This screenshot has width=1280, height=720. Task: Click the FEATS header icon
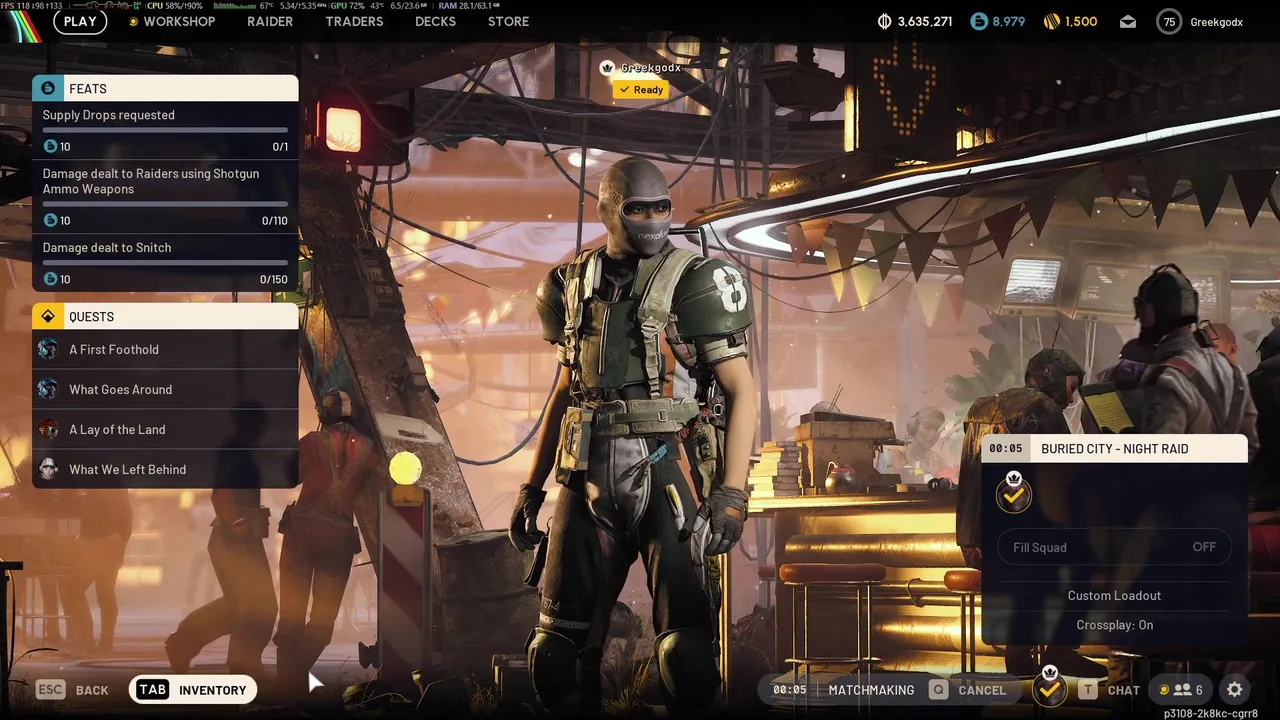coord(48,88)
